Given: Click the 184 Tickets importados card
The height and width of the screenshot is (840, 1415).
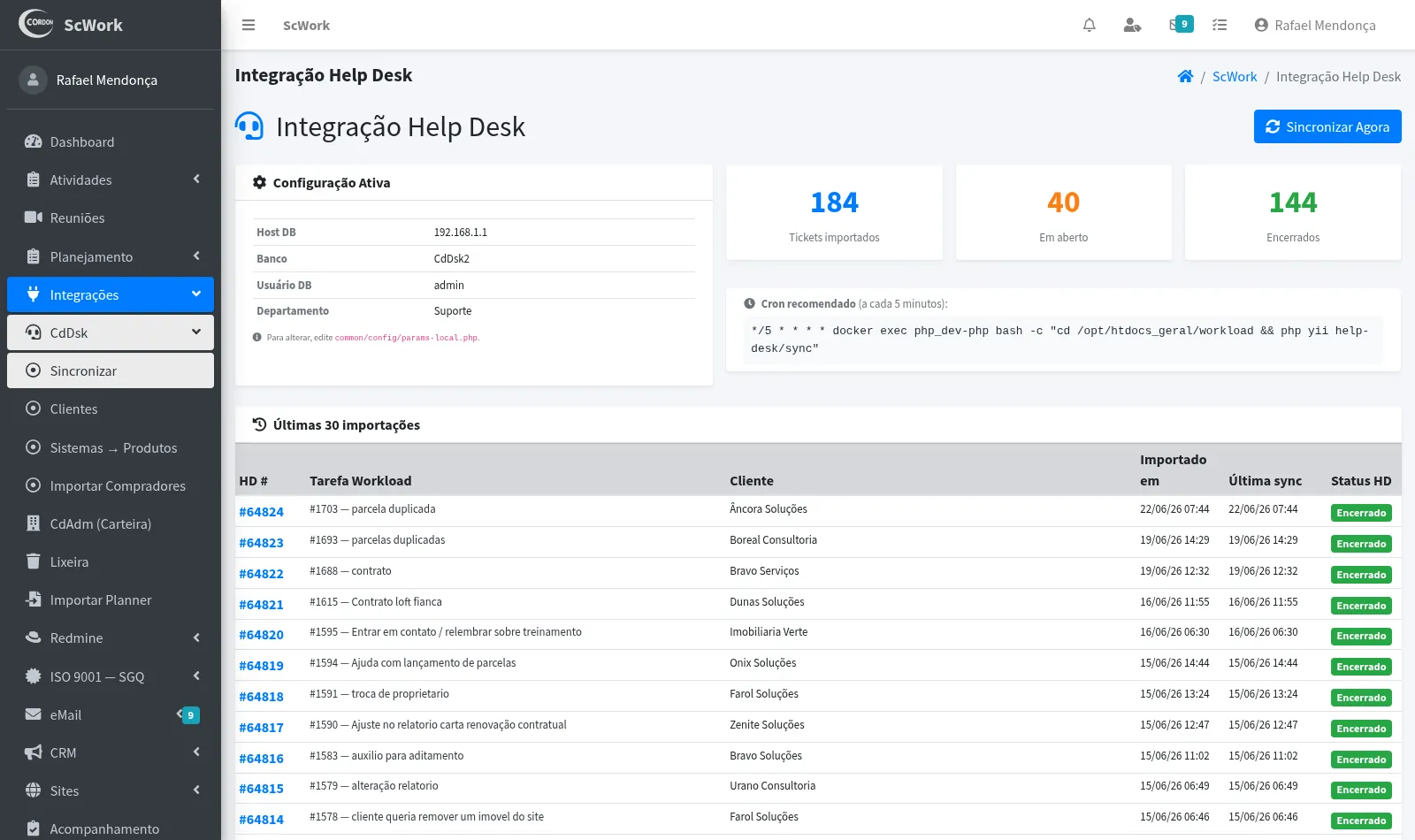Looking at the screenshot, I should click(x=834, y=212).
